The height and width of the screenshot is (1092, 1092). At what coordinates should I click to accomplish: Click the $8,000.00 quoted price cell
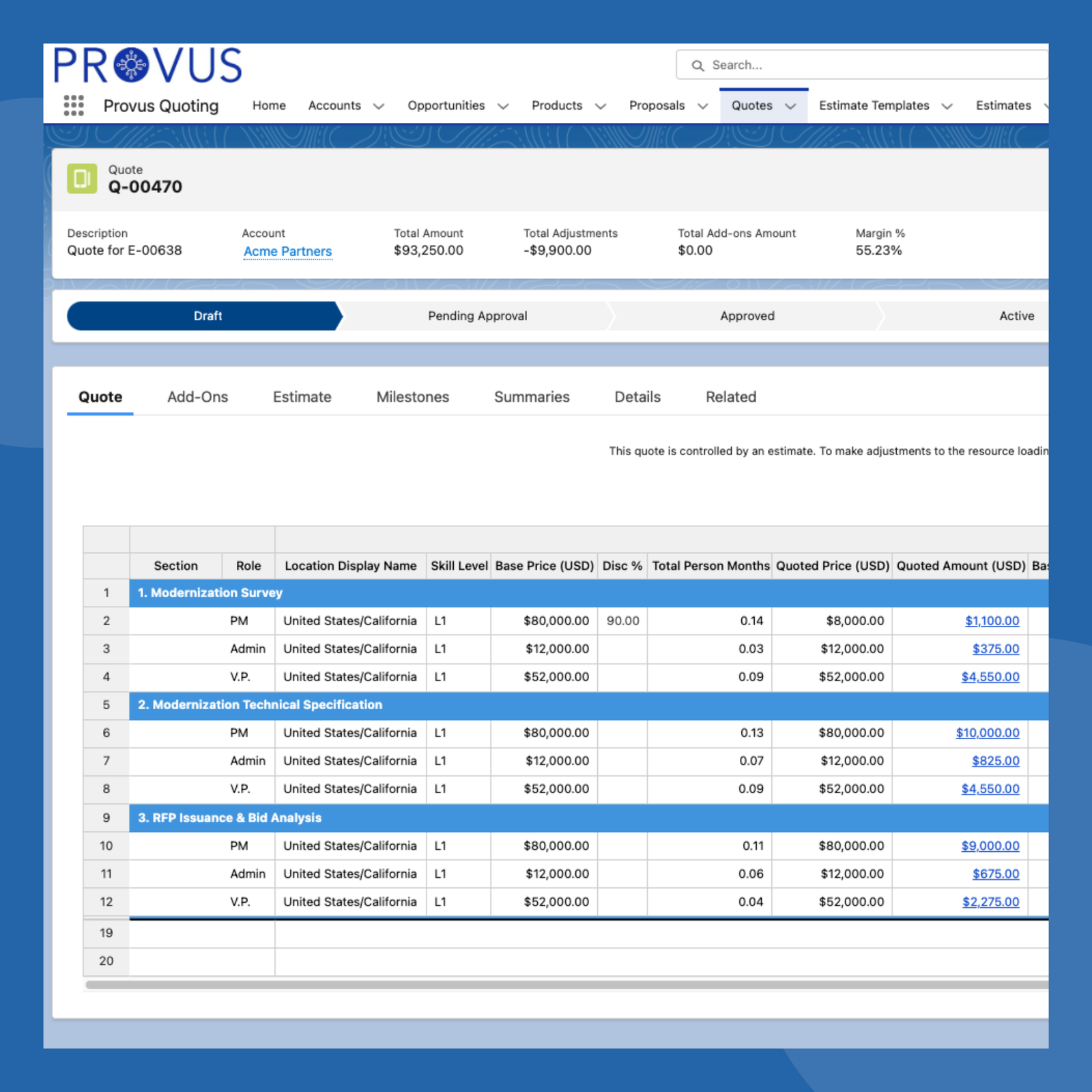pyautogui.click(x=833, y=621)
